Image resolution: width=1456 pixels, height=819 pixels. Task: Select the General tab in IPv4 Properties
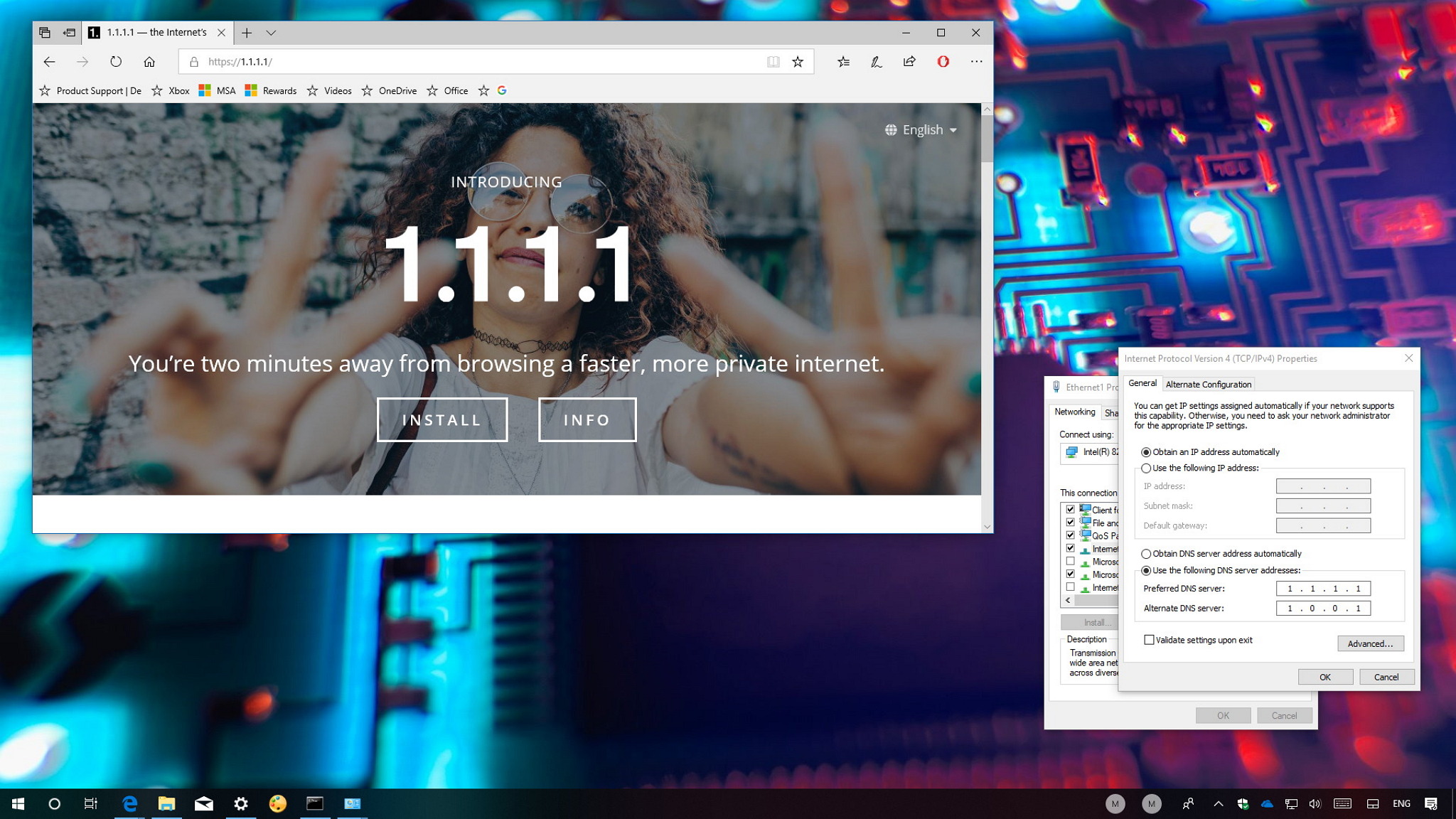pyautogui.click(x=1142, y=384)
